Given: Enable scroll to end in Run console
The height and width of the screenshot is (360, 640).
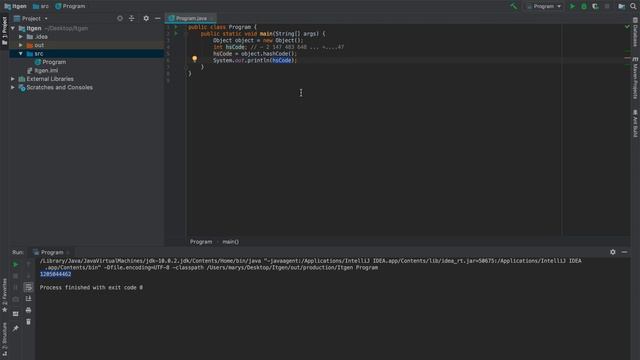Looking at the screenshot, I should click(28, 299).
